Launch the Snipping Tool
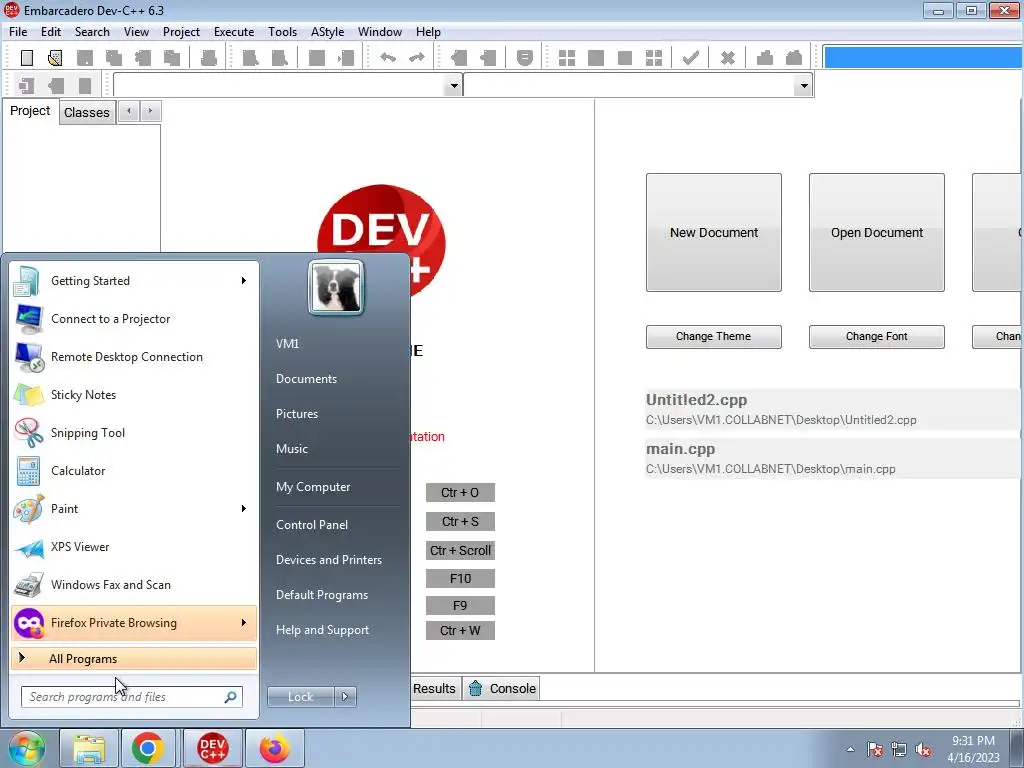The height and width of the screenshot is (768, 1024). tap(134, 432)
